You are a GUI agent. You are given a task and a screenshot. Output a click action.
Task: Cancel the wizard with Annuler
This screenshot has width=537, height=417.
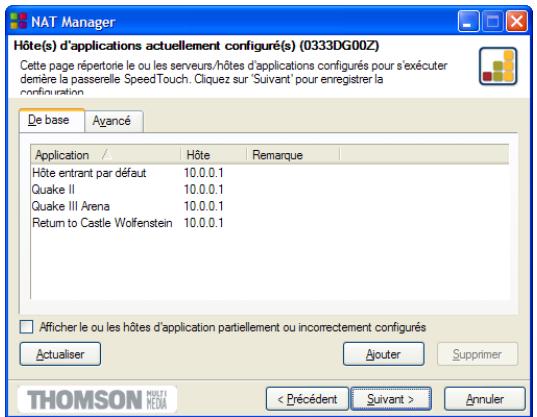485,399
